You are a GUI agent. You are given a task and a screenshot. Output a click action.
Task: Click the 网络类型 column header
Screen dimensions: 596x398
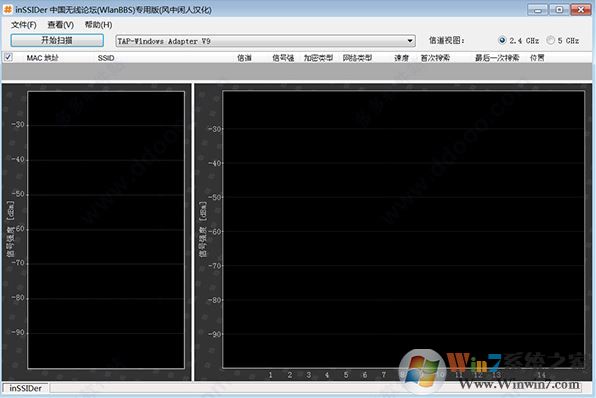357,58
